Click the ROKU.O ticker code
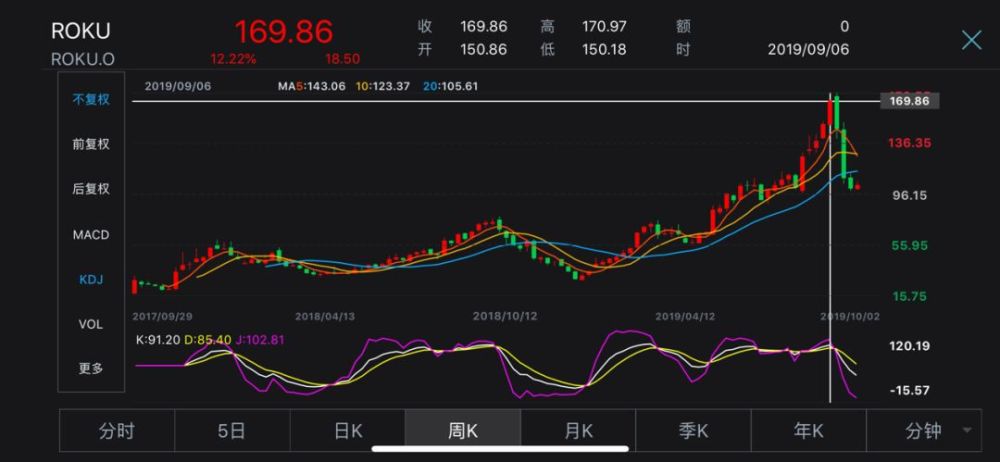Viewport: 1000px width, 462px height. pyautogui.click(x=83, y=59)
